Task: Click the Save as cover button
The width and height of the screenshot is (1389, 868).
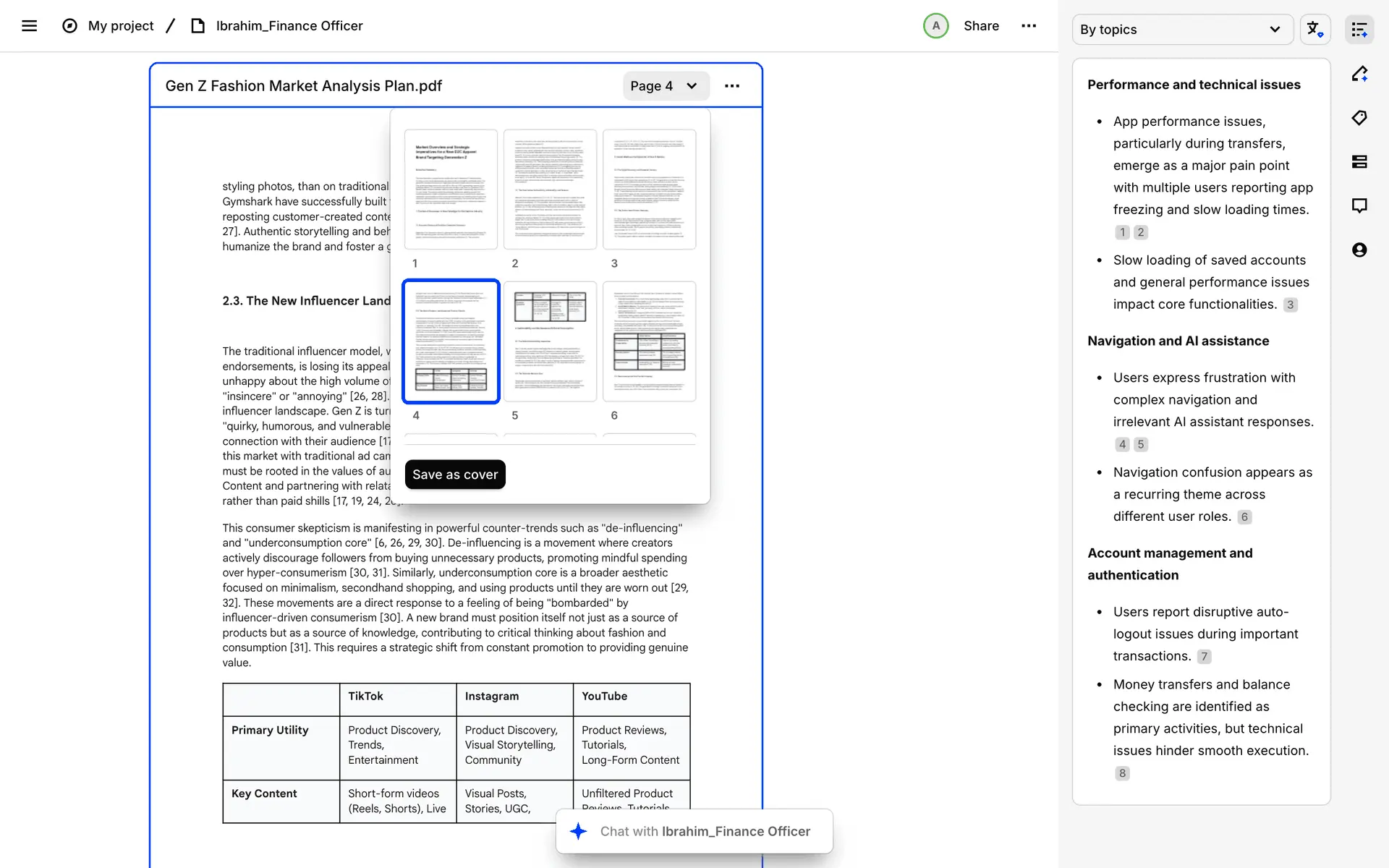Action: (x=455, y=475)
